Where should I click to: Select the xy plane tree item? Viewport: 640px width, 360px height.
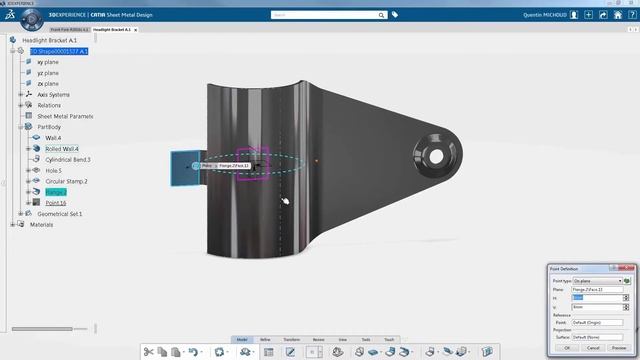coord(48,62)
